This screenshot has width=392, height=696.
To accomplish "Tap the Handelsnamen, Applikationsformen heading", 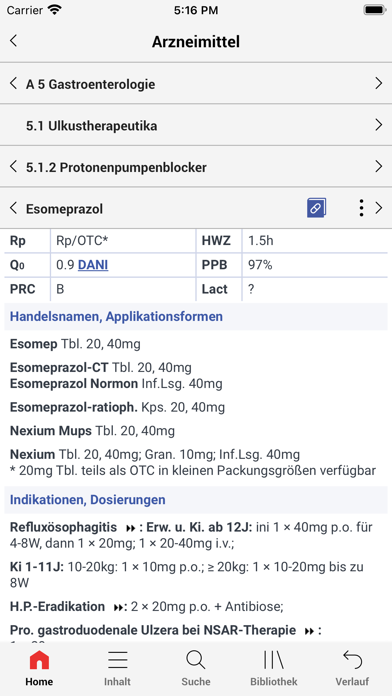I will pos(116,316).
